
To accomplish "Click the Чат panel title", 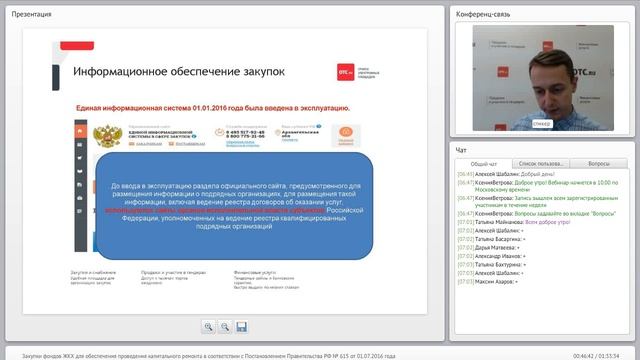I will (x=461, y=150).
